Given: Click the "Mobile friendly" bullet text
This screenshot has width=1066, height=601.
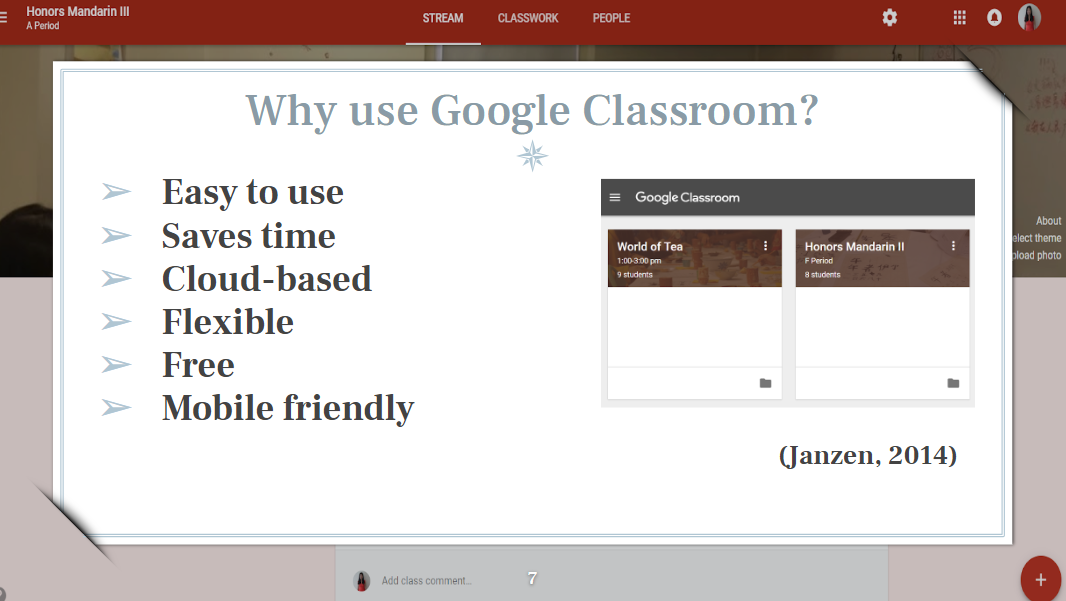Looking at the screenshot, I should [288, 408].
